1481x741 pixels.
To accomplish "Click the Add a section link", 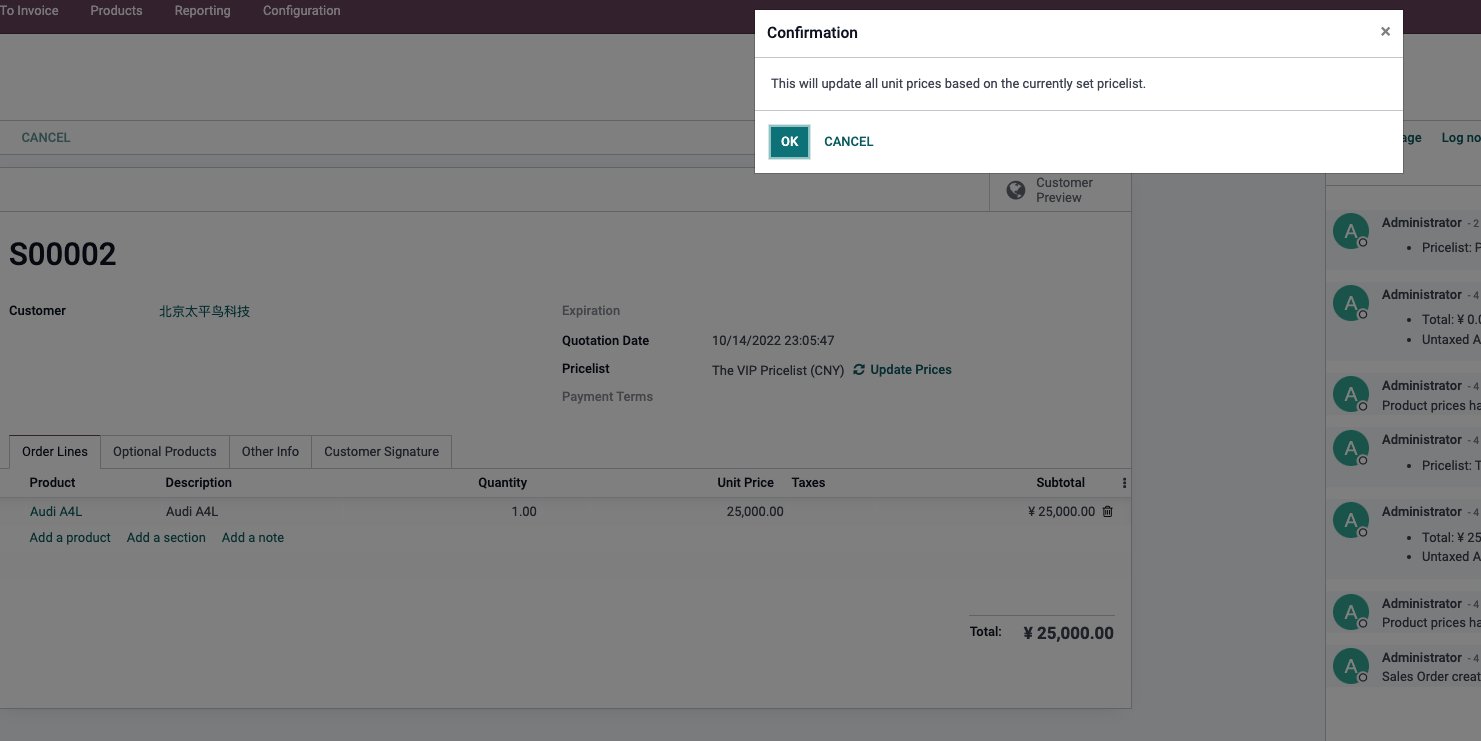I will click(166, 538).
